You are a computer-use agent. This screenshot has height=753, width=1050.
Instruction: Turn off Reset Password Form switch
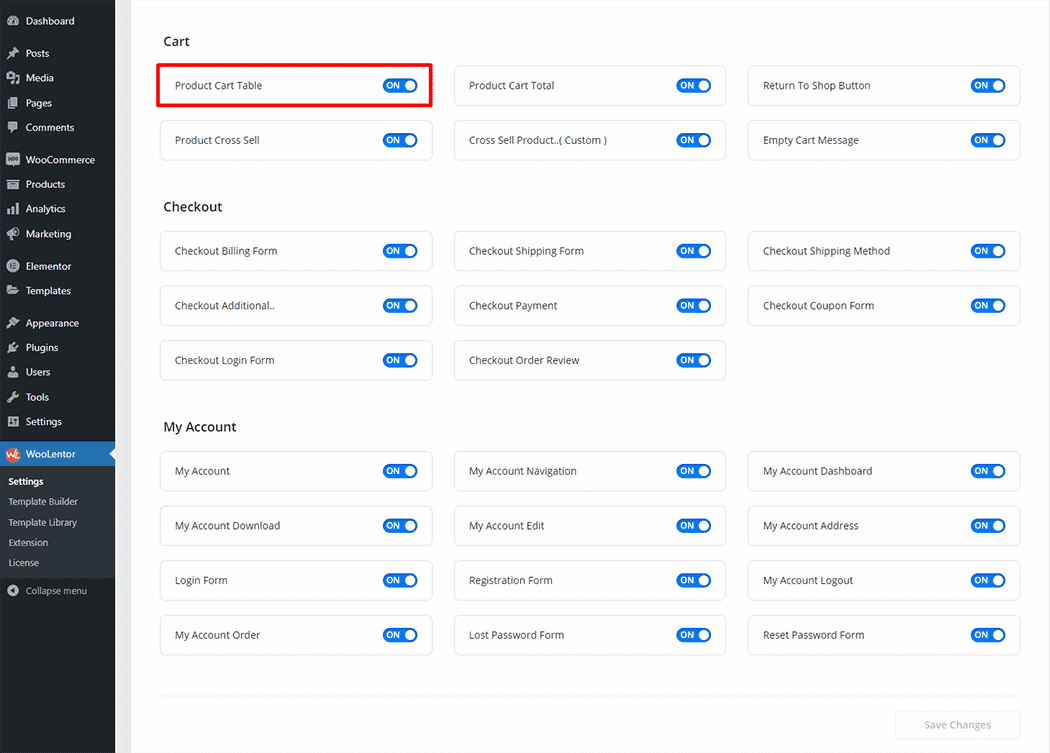tap(987, 635)
